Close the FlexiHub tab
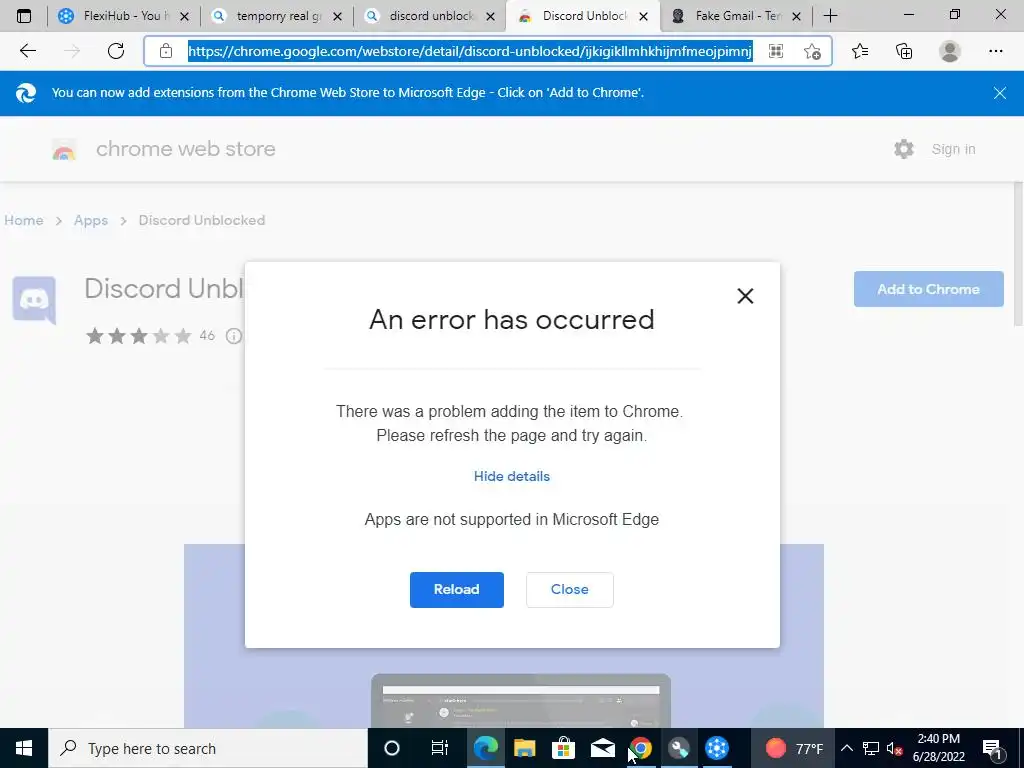The image size is (1024, 768). (184, 16)
